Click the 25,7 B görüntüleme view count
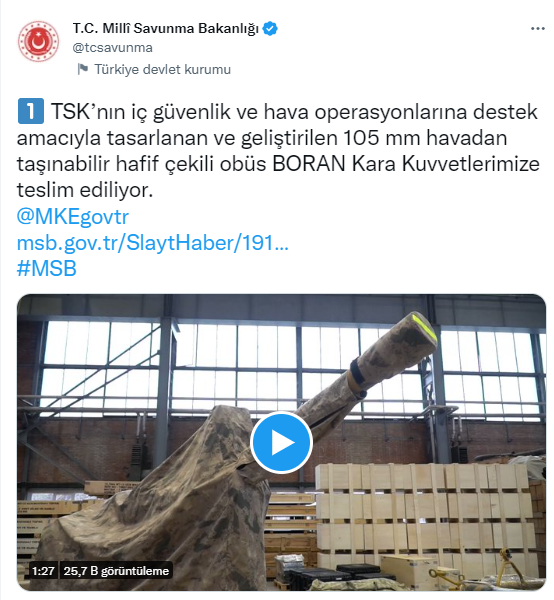The width and height of the screenshot is (554, 600). click(x=116, y=571)
